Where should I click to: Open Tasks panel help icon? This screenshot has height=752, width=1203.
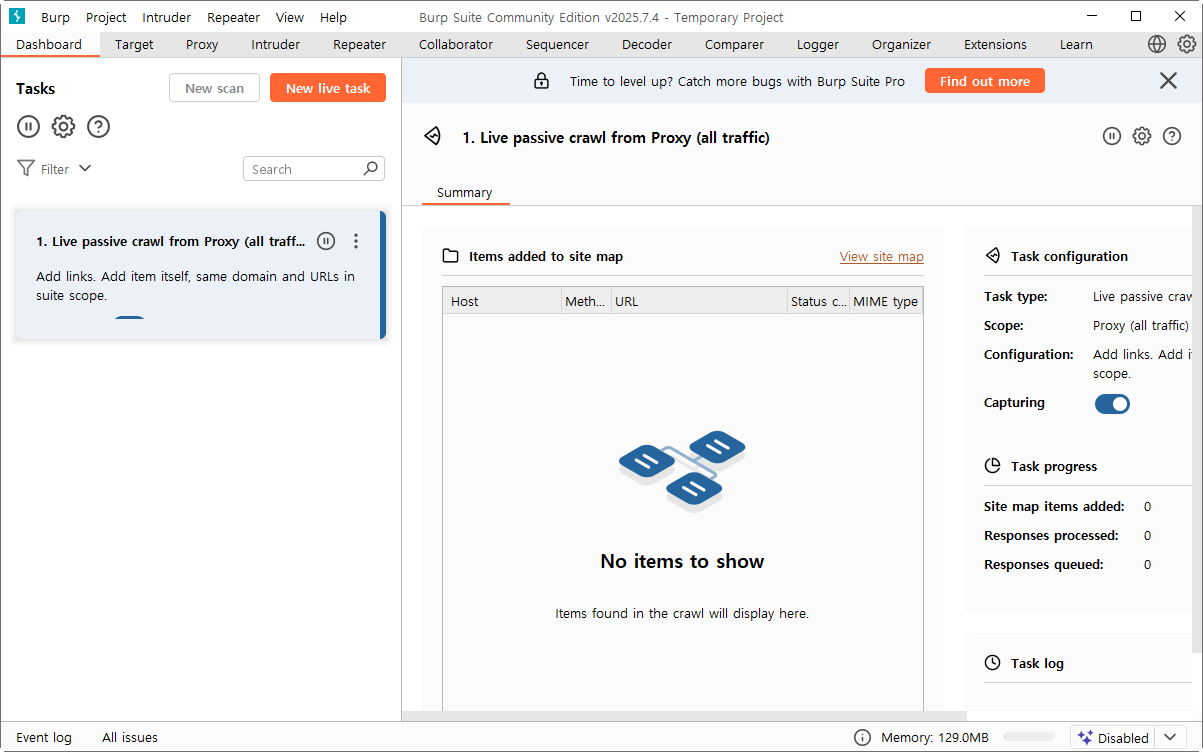[x=98, y=127]
